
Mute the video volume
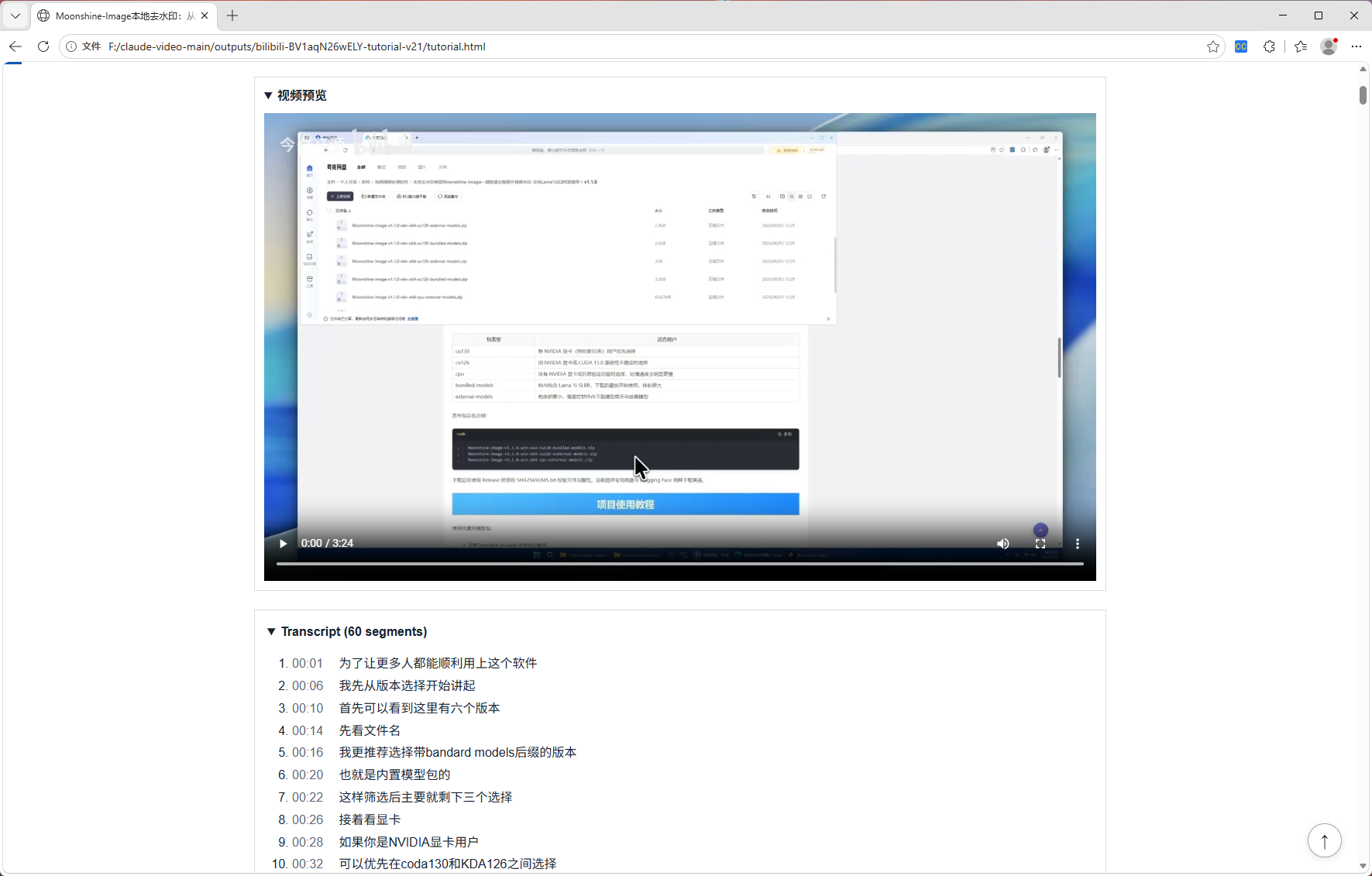1003,543
